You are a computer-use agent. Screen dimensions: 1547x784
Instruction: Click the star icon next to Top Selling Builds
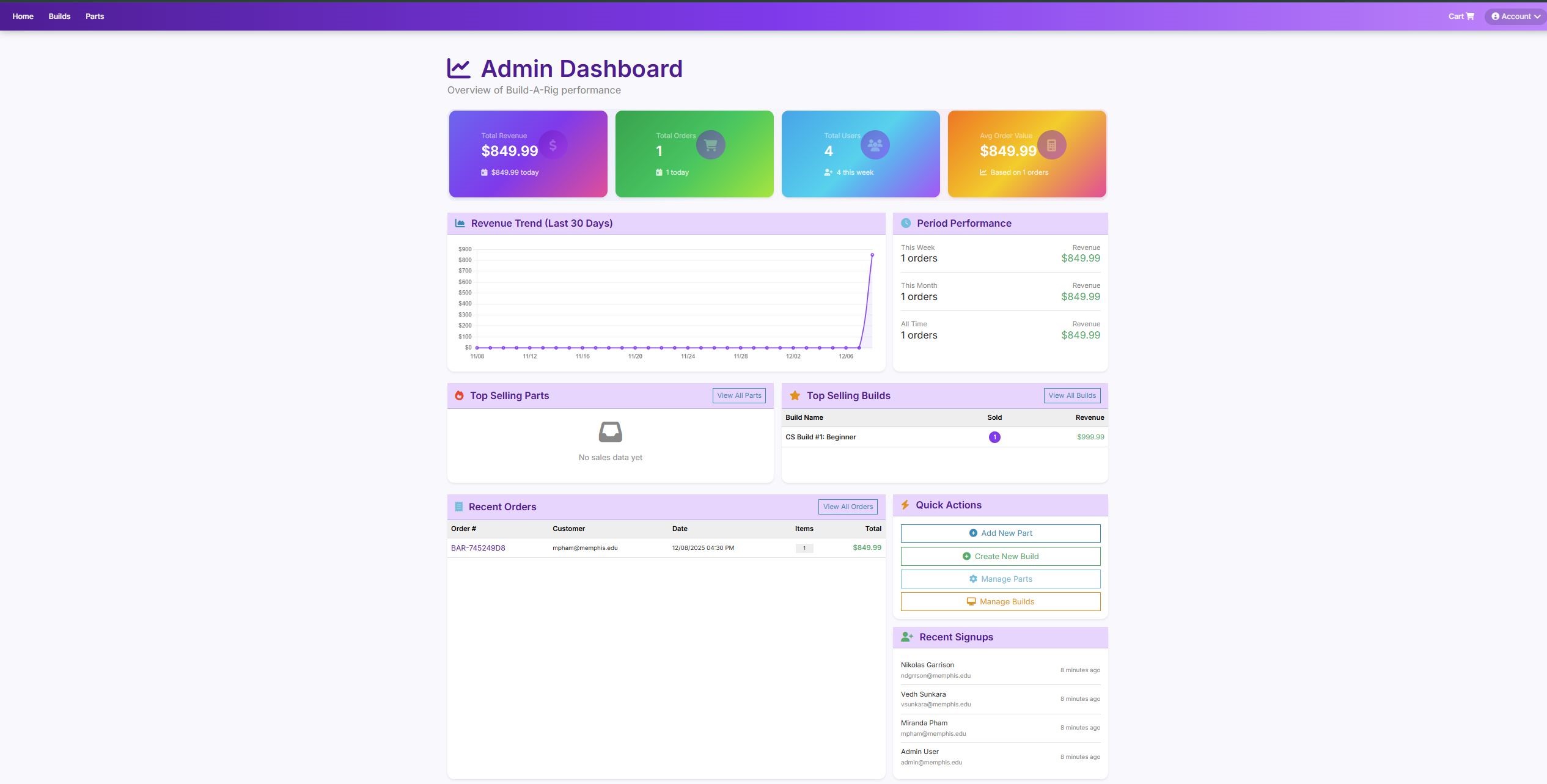pos(795,396)
